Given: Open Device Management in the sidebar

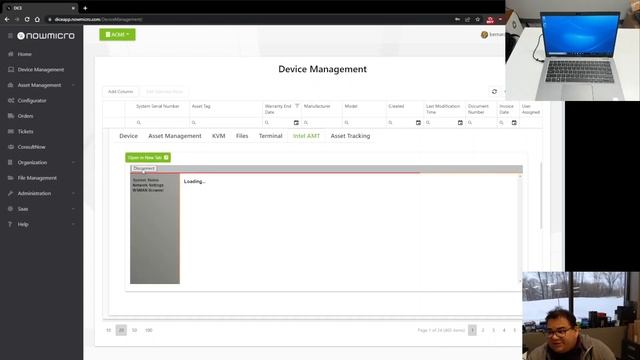Looking at the screenshot, I should (41, 69).
